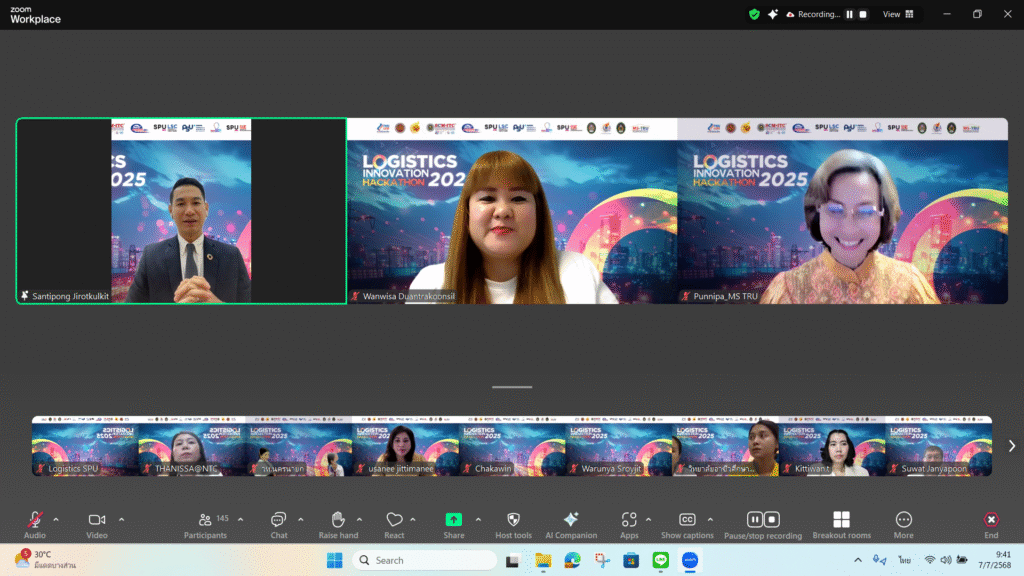Click the Zoom icon in the taskbar
This screenshot has height=576, width=1024.
click(690, 560)
